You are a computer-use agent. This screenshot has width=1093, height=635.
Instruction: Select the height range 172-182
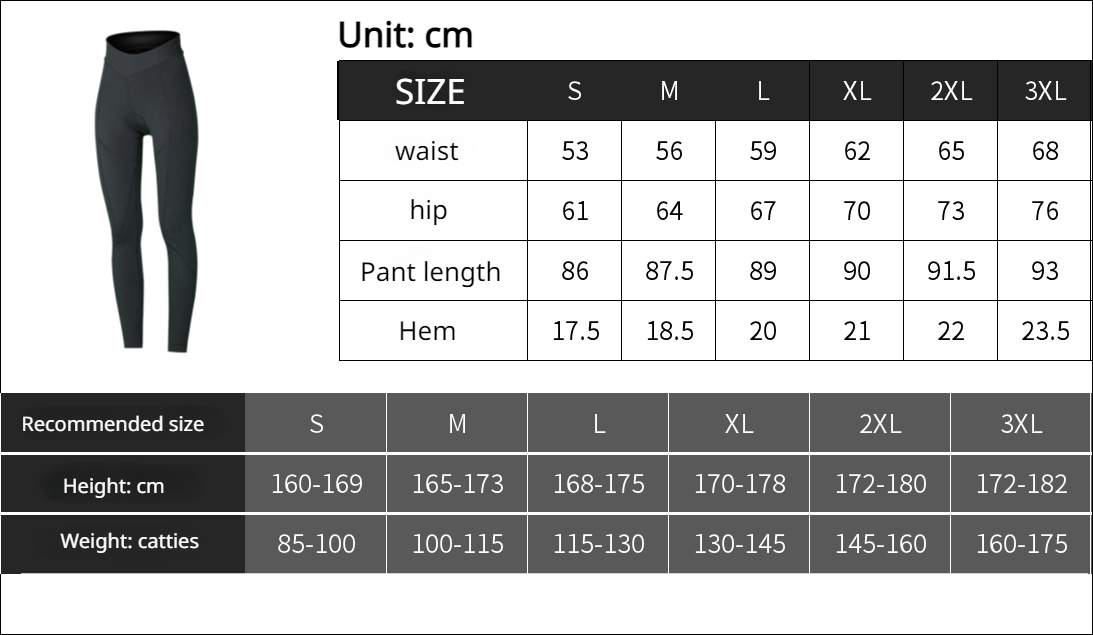point(1021,485)
